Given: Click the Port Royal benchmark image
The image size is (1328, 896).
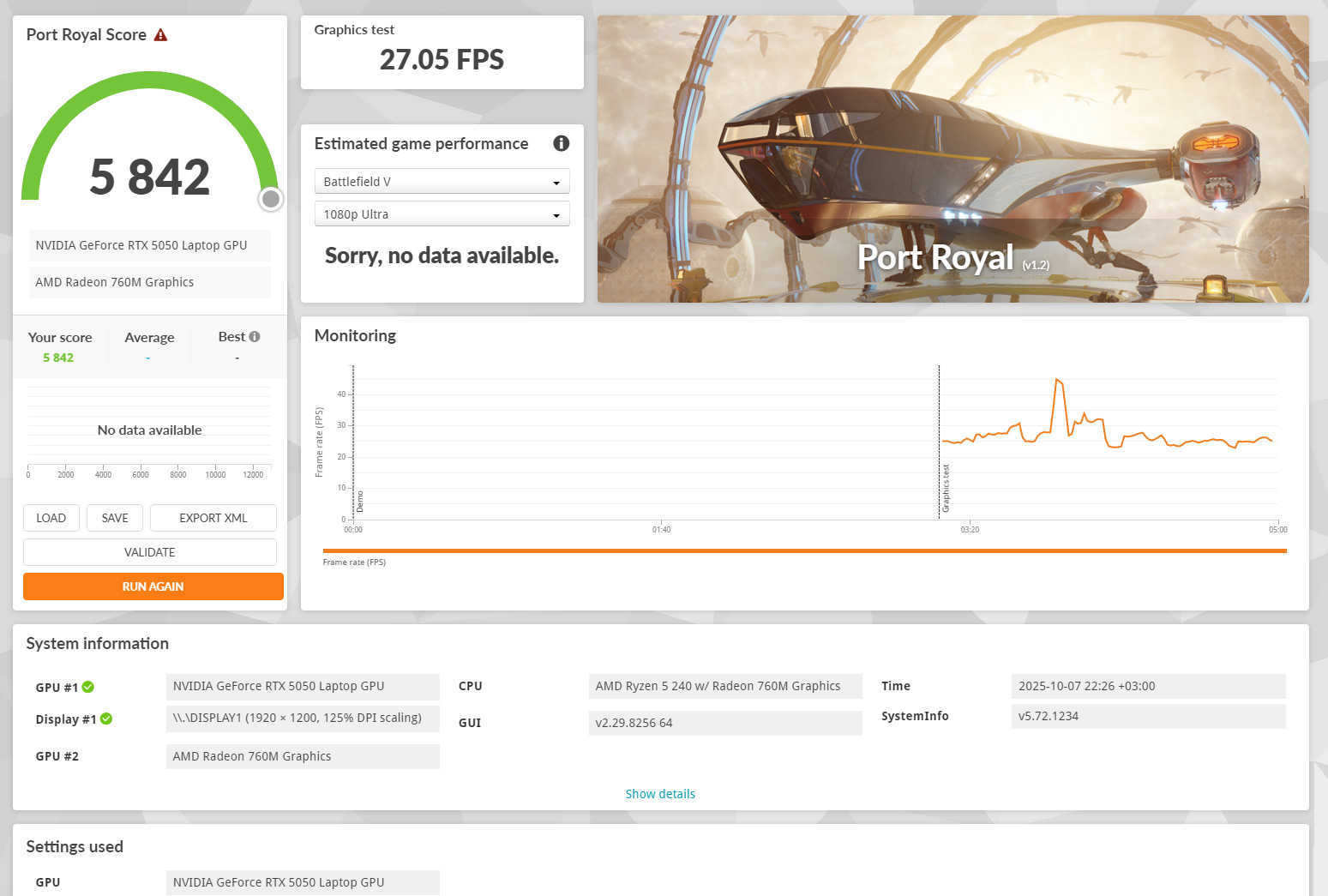Looking at the screenshot, I should tap(952, 159).
